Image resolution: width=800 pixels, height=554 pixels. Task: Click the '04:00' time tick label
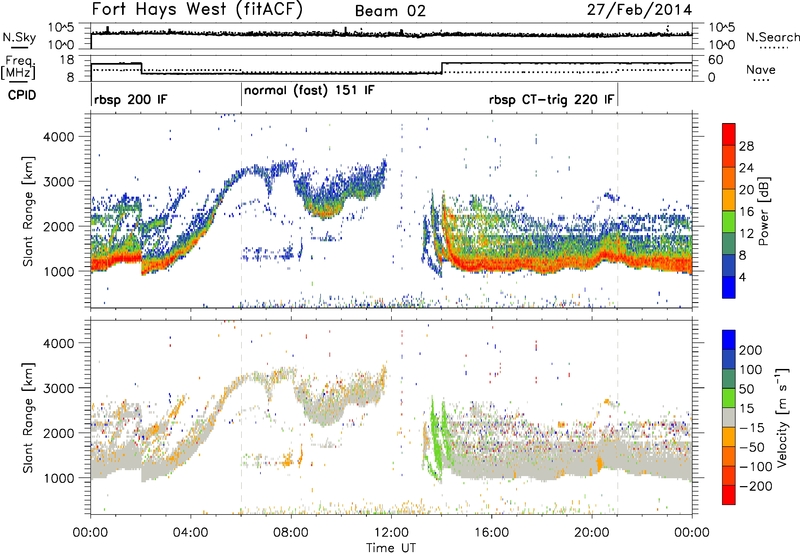click(x=190, y=533)
